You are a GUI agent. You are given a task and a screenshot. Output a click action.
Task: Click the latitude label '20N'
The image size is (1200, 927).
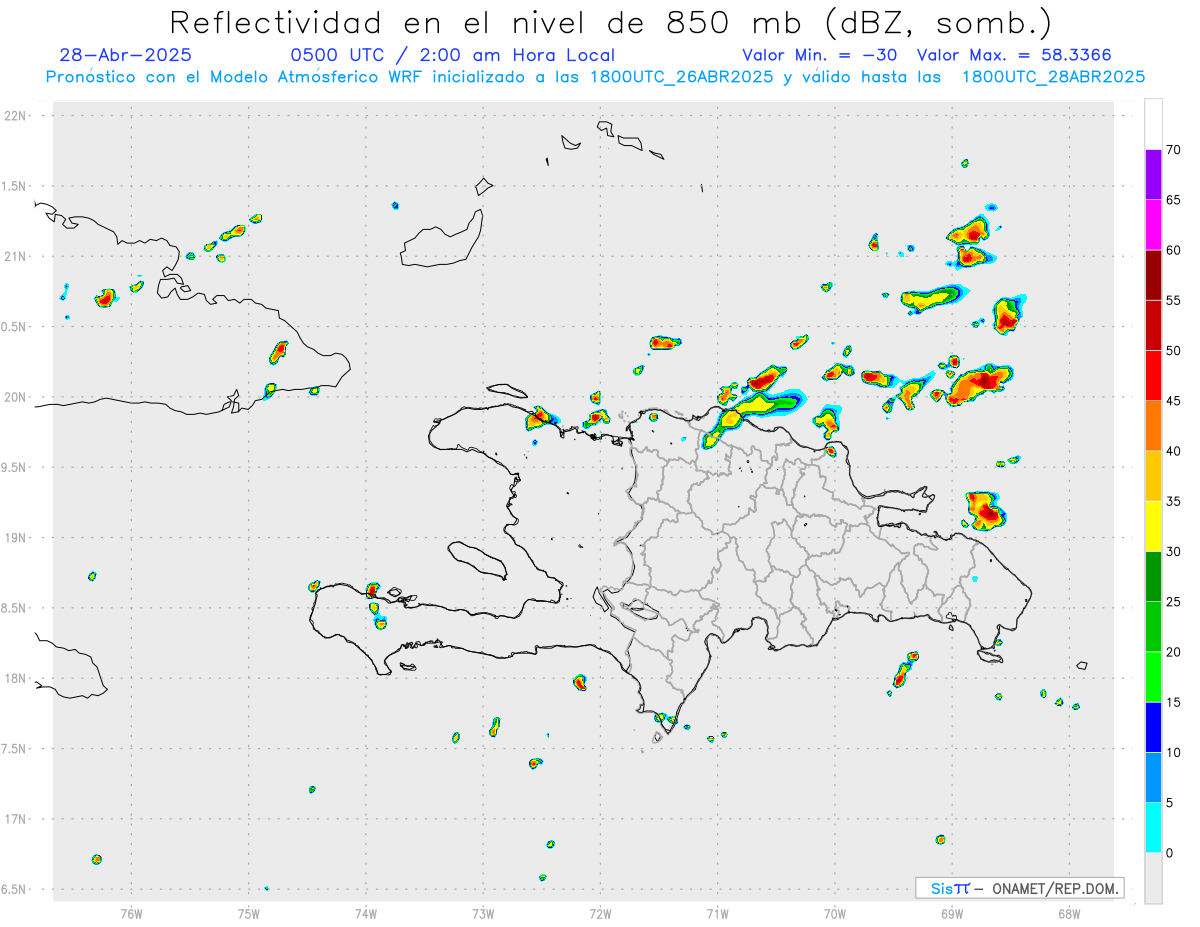point(15,397)
